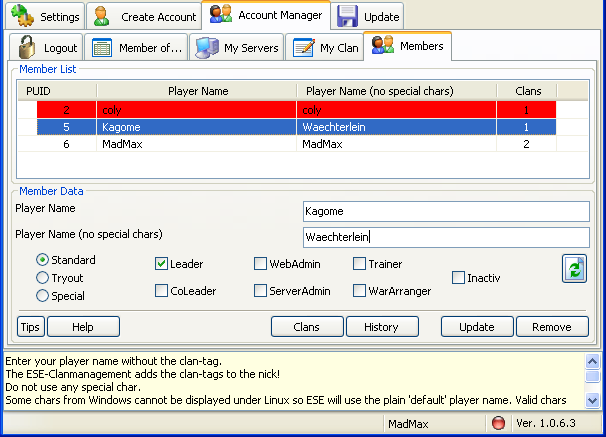
Task: Select the Kagome cell in the member list
Action: click(197, 127)
